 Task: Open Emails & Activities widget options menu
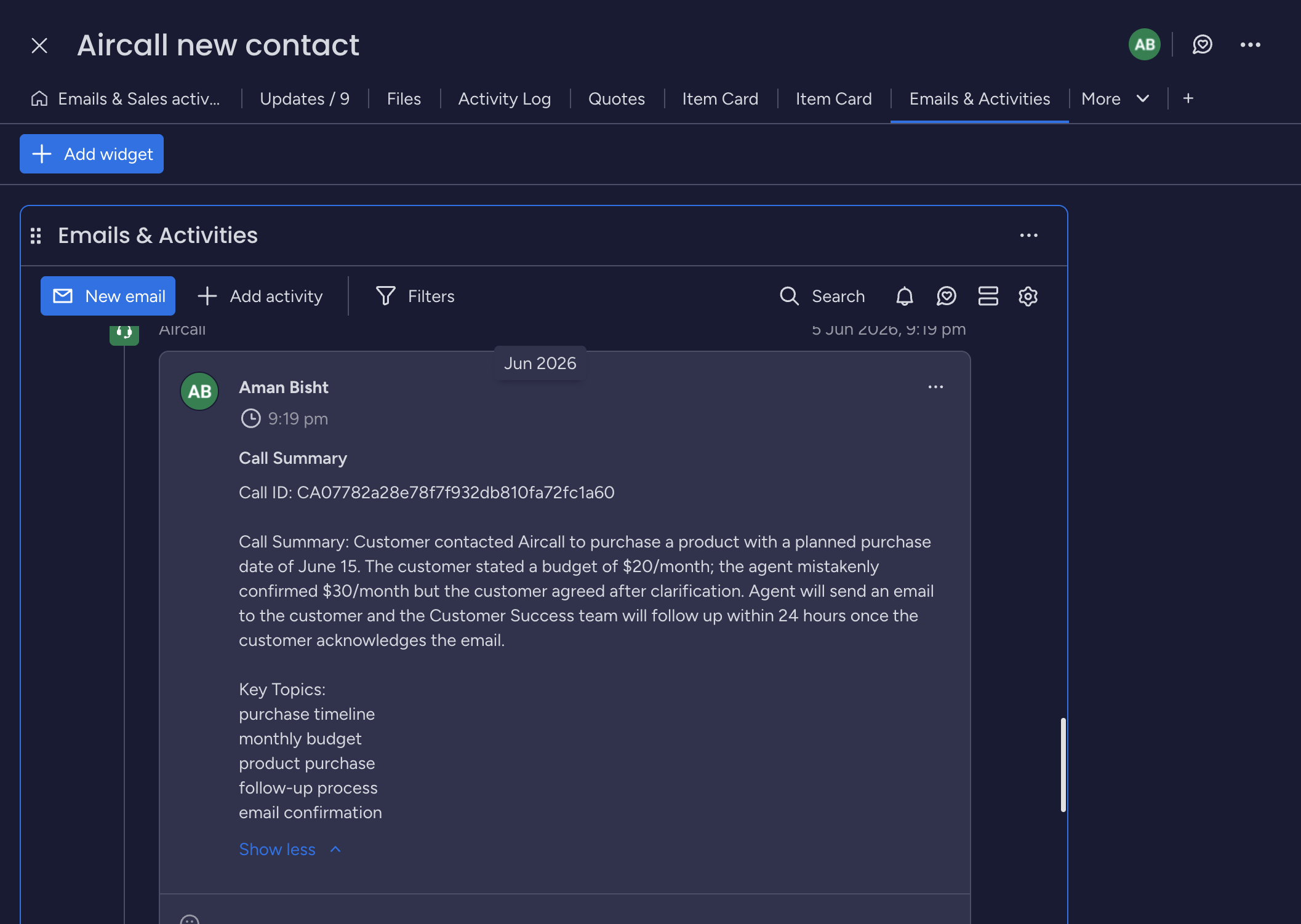pyautogui.click(x=1028, y=236)
